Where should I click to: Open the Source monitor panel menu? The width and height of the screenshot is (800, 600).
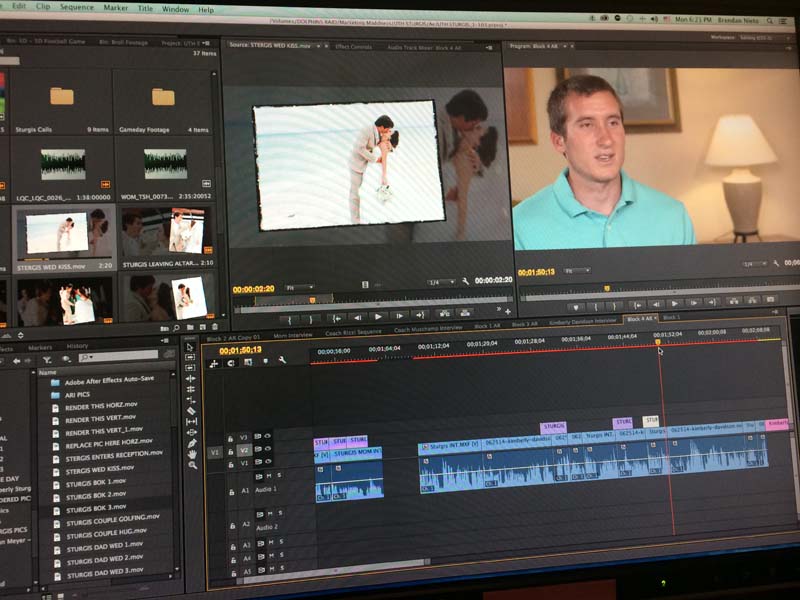tap(489, 47)
